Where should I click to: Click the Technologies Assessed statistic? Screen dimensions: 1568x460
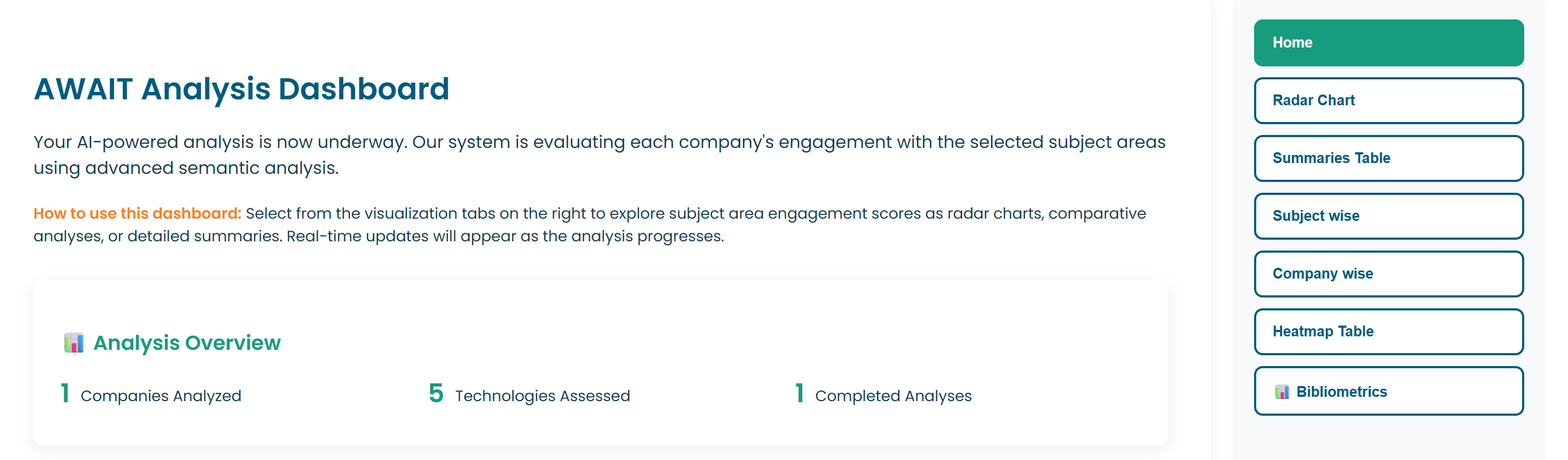(x=543, y=396)
